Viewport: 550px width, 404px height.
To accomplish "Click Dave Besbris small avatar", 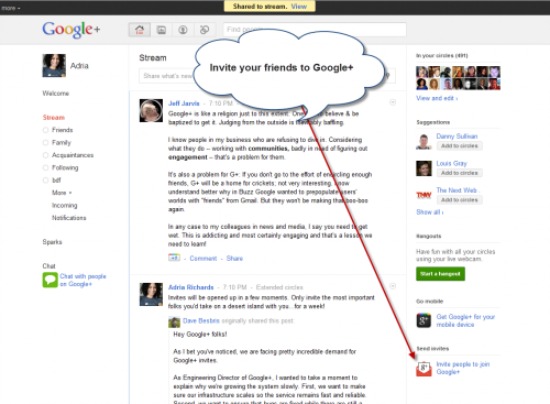I will [x=174, y=322].
